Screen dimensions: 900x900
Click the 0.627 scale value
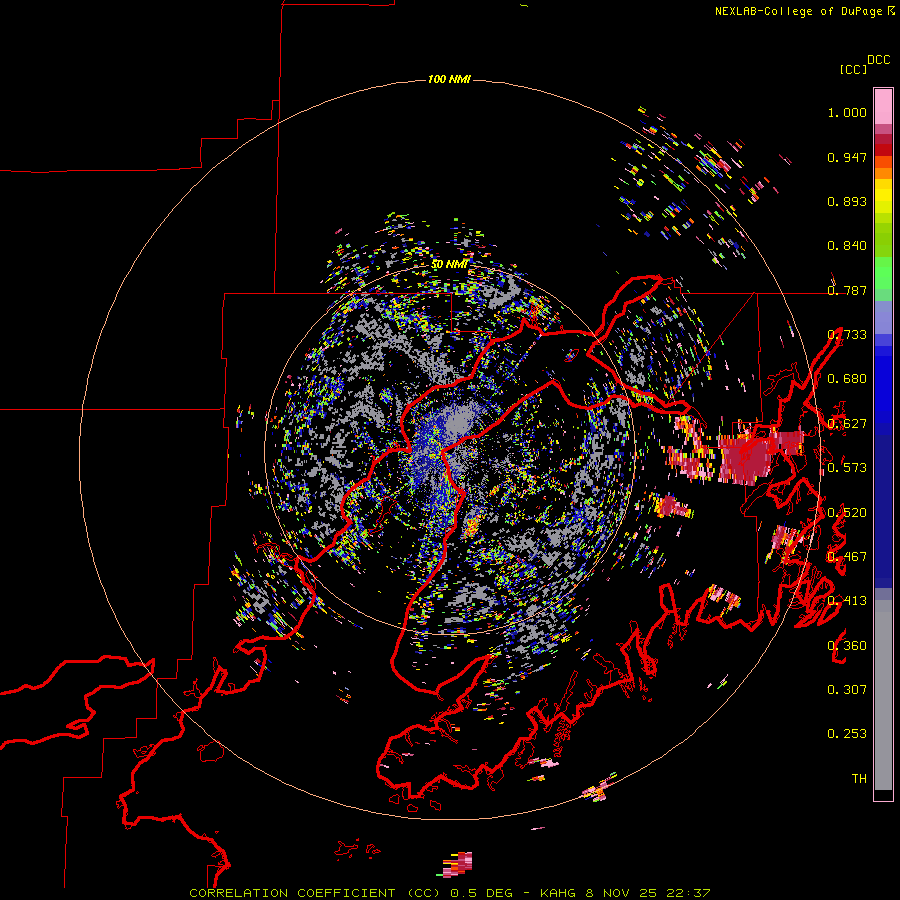point(847,424)
